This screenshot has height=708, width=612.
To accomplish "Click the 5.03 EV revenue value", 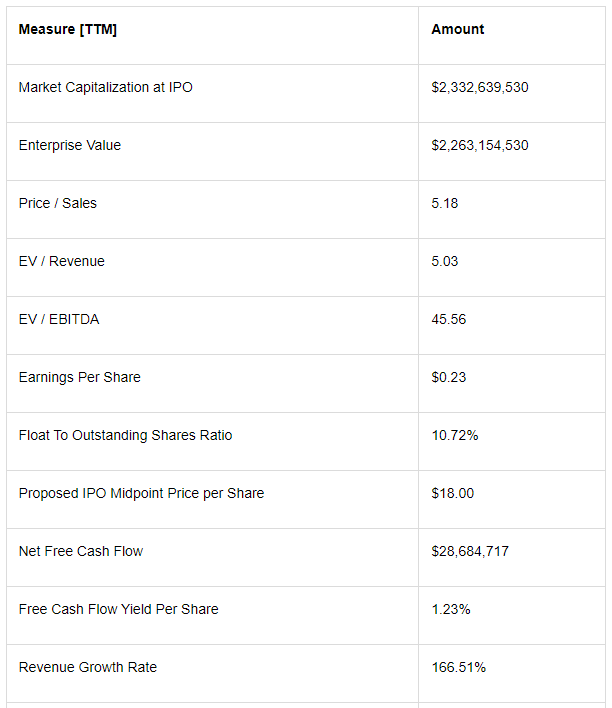I will tap(445, 261).
